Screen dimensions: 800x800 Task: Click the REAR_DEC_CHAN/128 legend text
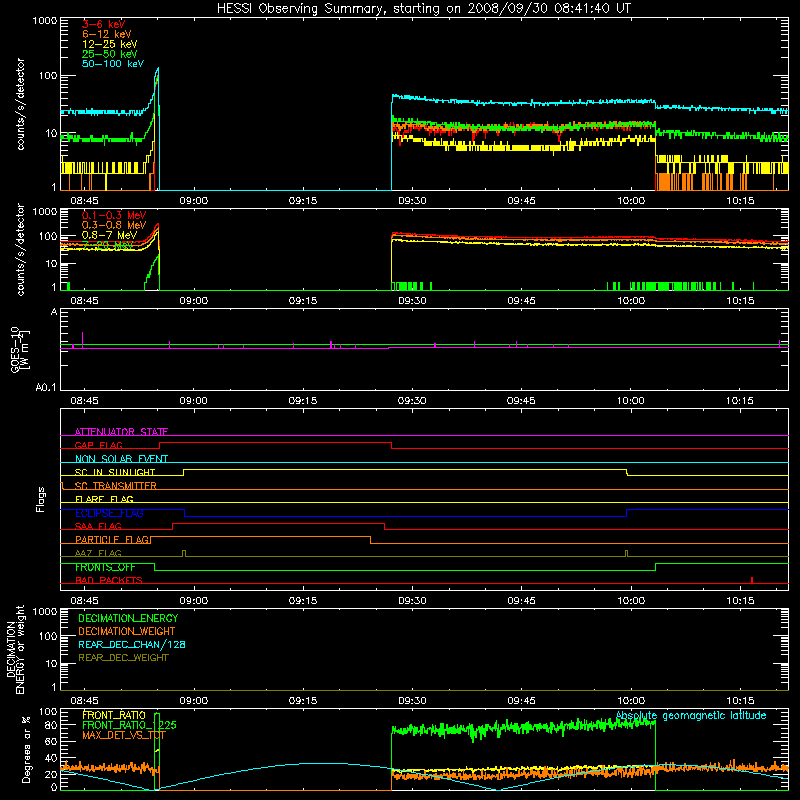coord(132,644)
